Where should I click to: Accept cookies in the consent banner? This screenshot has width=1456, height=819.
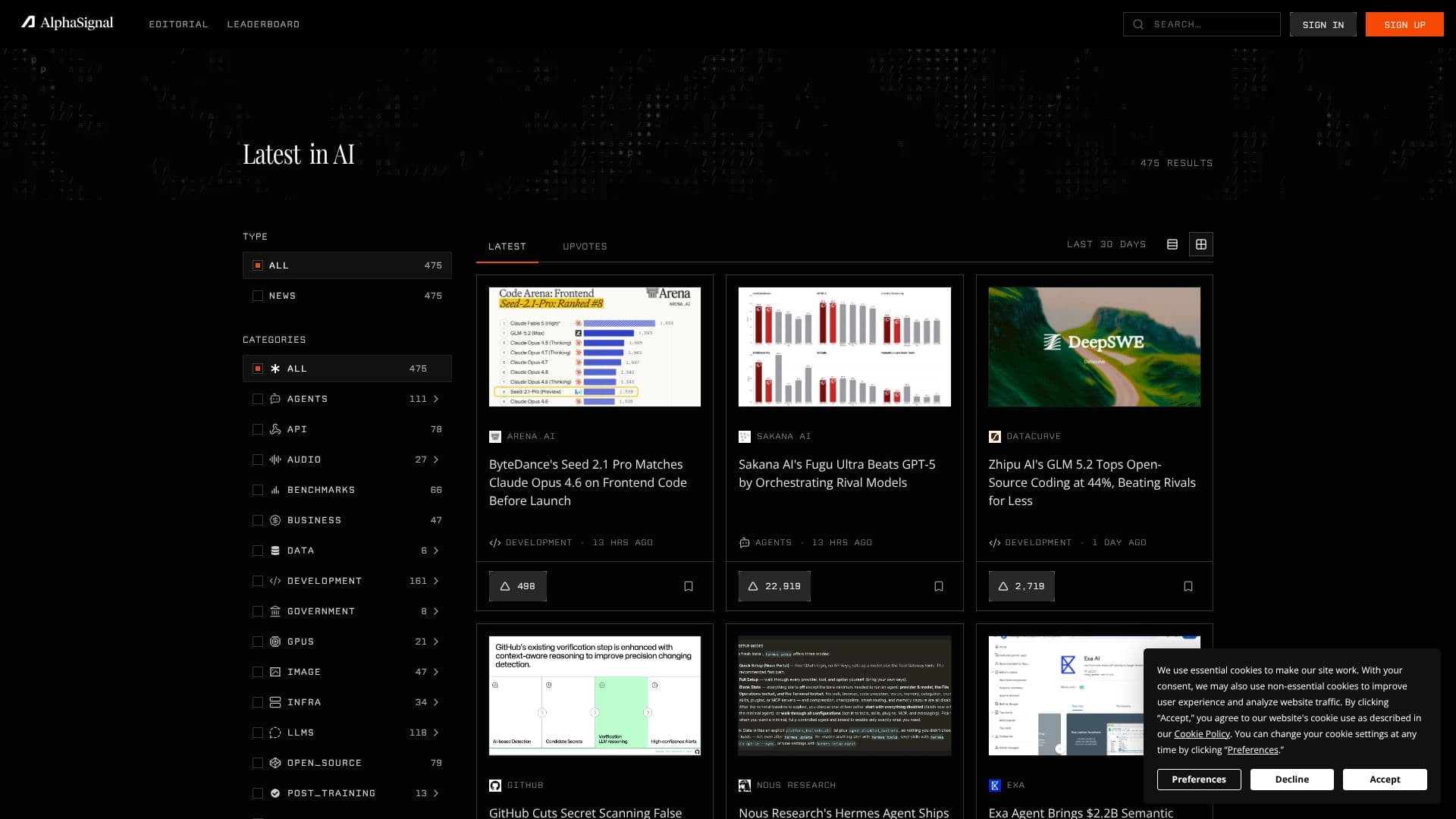click(x=1385, y=780)
